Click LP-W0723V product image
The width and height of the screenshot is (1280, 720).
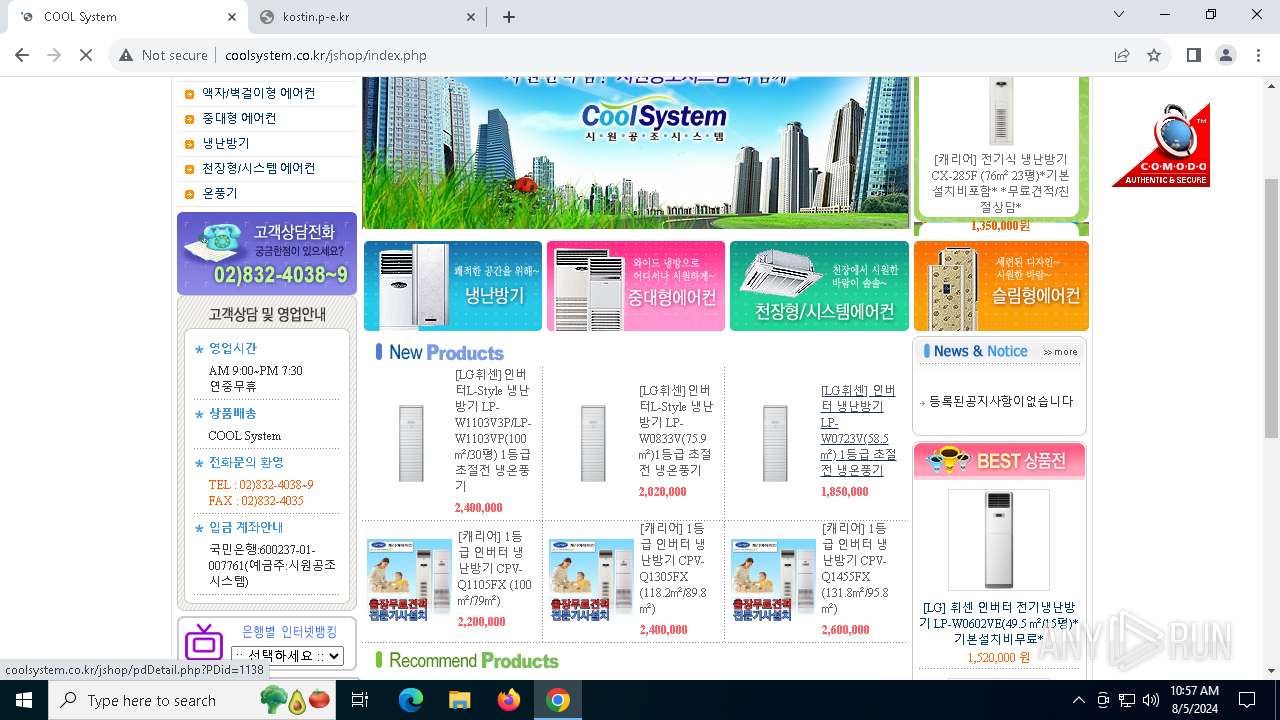point(775,443)
